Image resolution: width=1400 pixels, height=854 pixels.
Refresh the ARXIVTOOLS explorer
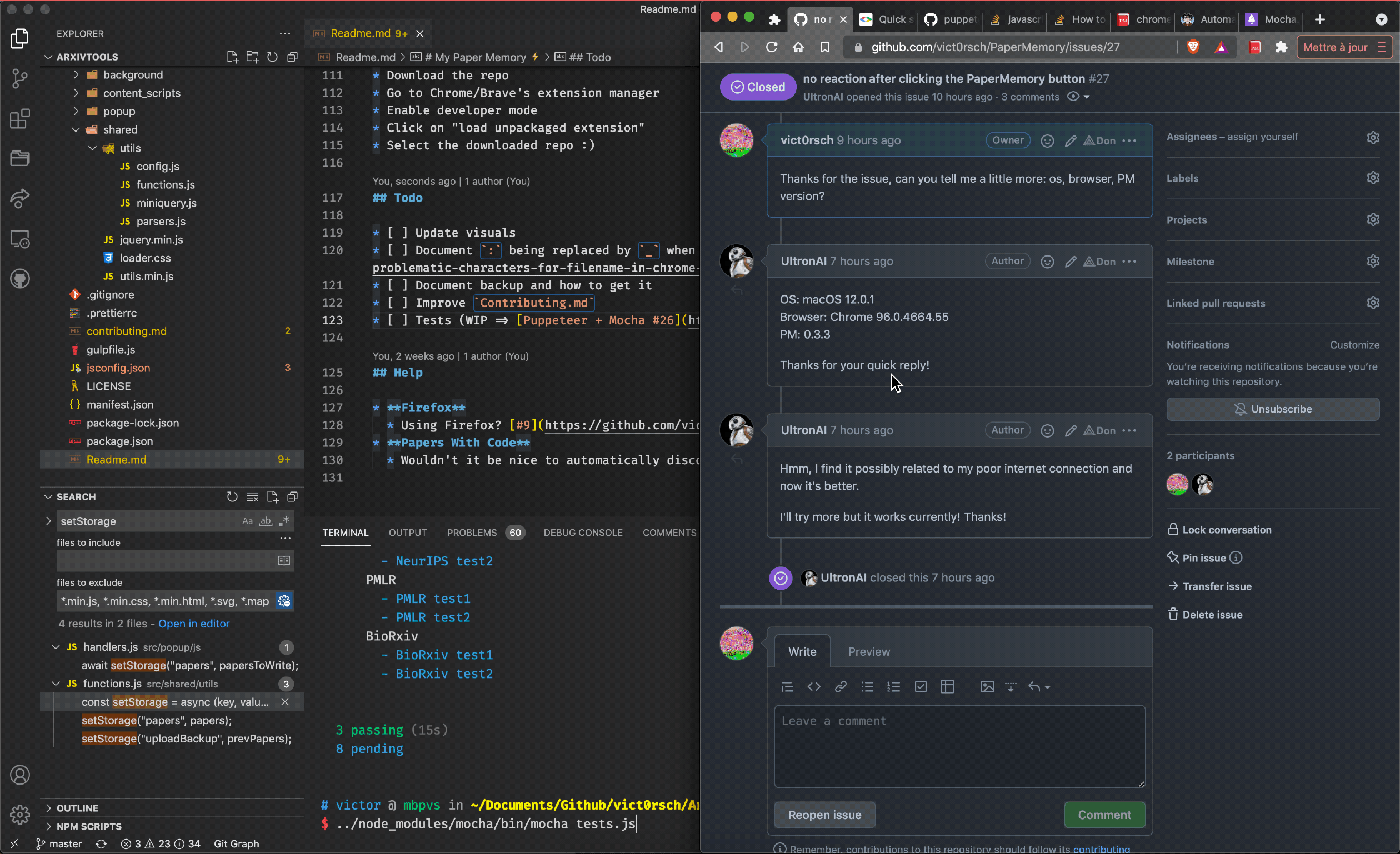click(x=272, y=57)
